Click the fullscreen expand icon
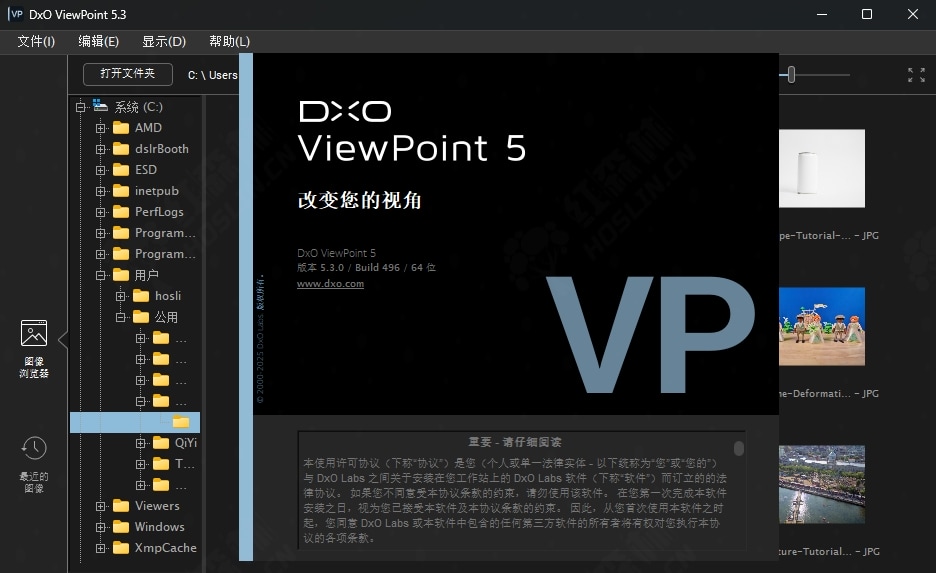 coord(915,75)
